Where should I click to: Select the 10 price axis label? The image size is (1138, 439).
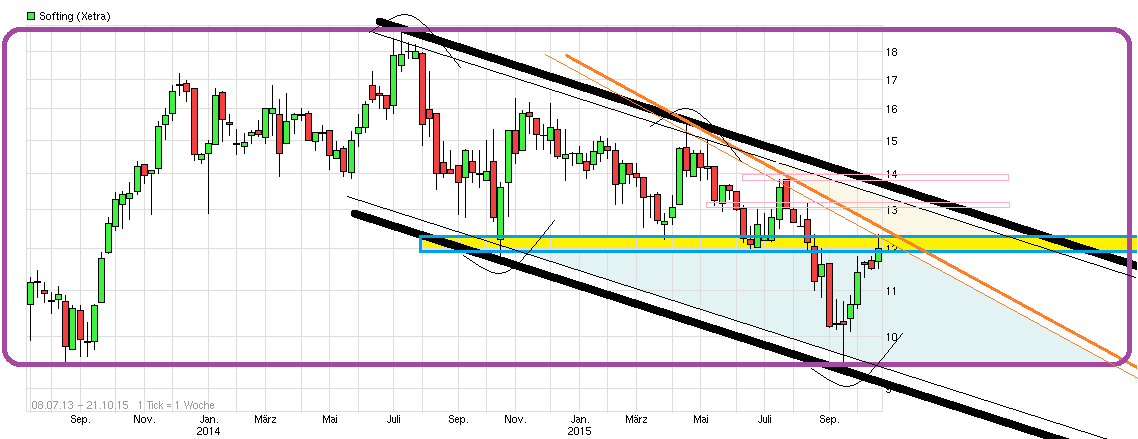tap(891, 337)
